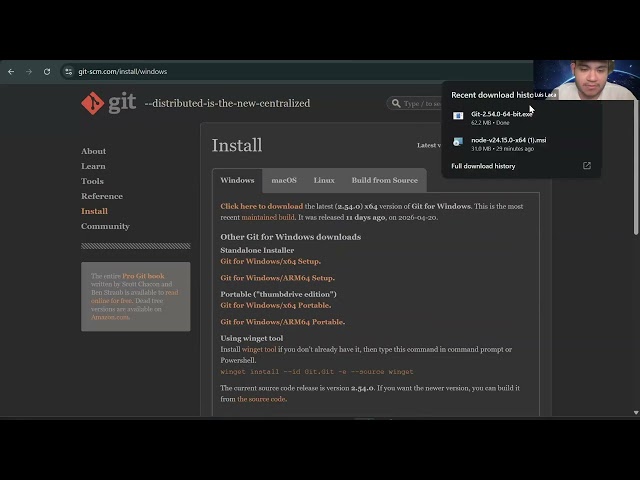
Task: Download Git for Windows/ARM64 Portable
Action: [282, 322]
